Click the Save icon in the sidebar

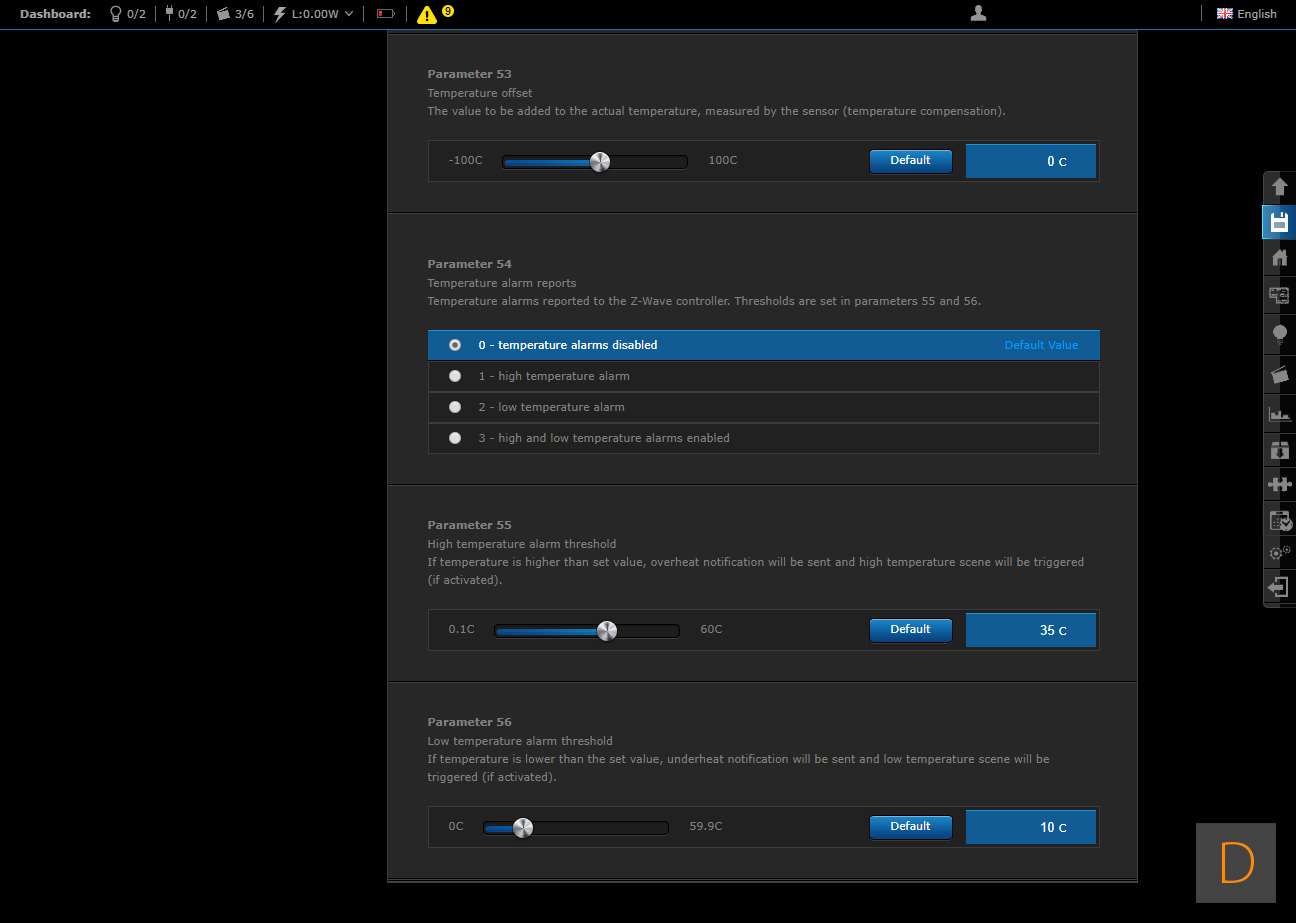point(1278,222)
